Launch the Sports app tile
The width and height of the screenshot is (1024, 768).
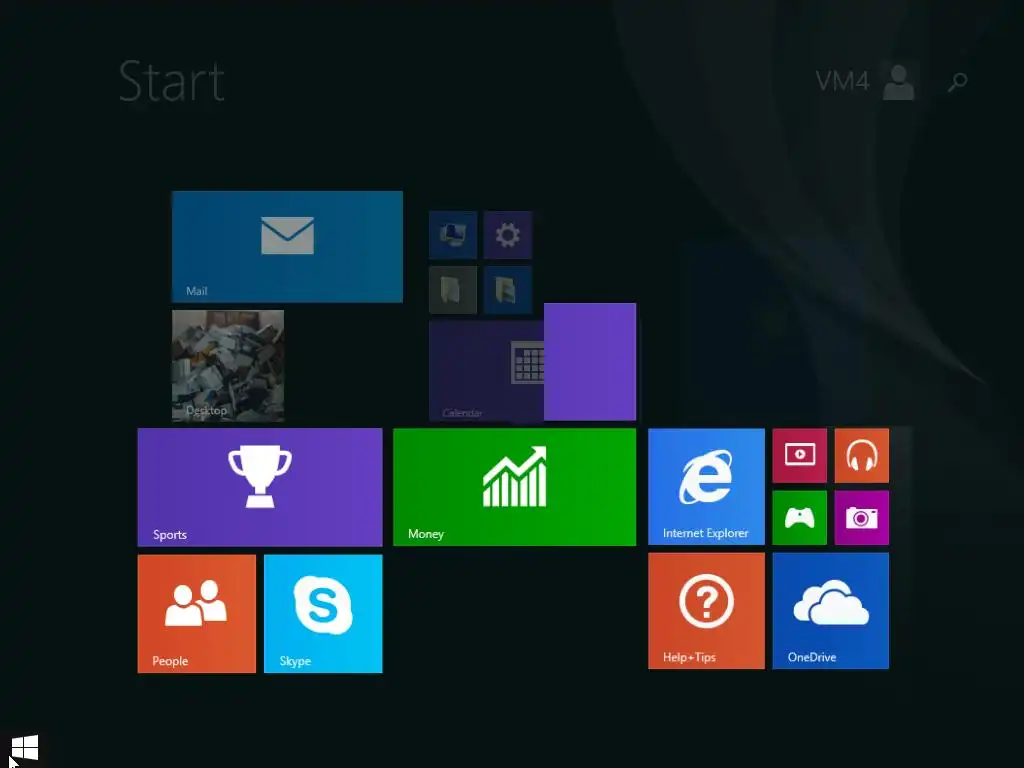(260, 487)
